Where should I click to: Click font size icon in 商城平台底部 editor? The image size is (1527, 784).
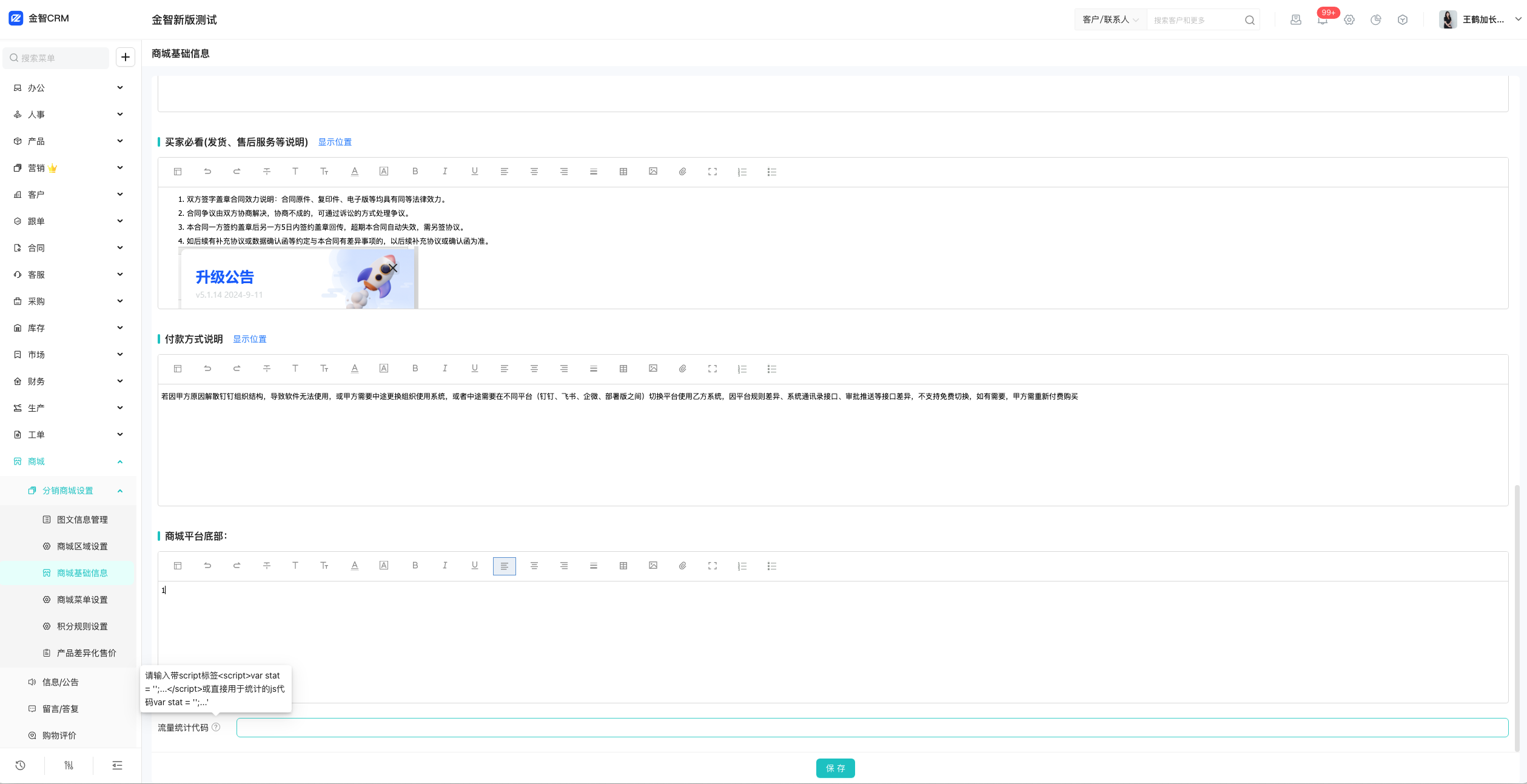[x=324, y=566]
